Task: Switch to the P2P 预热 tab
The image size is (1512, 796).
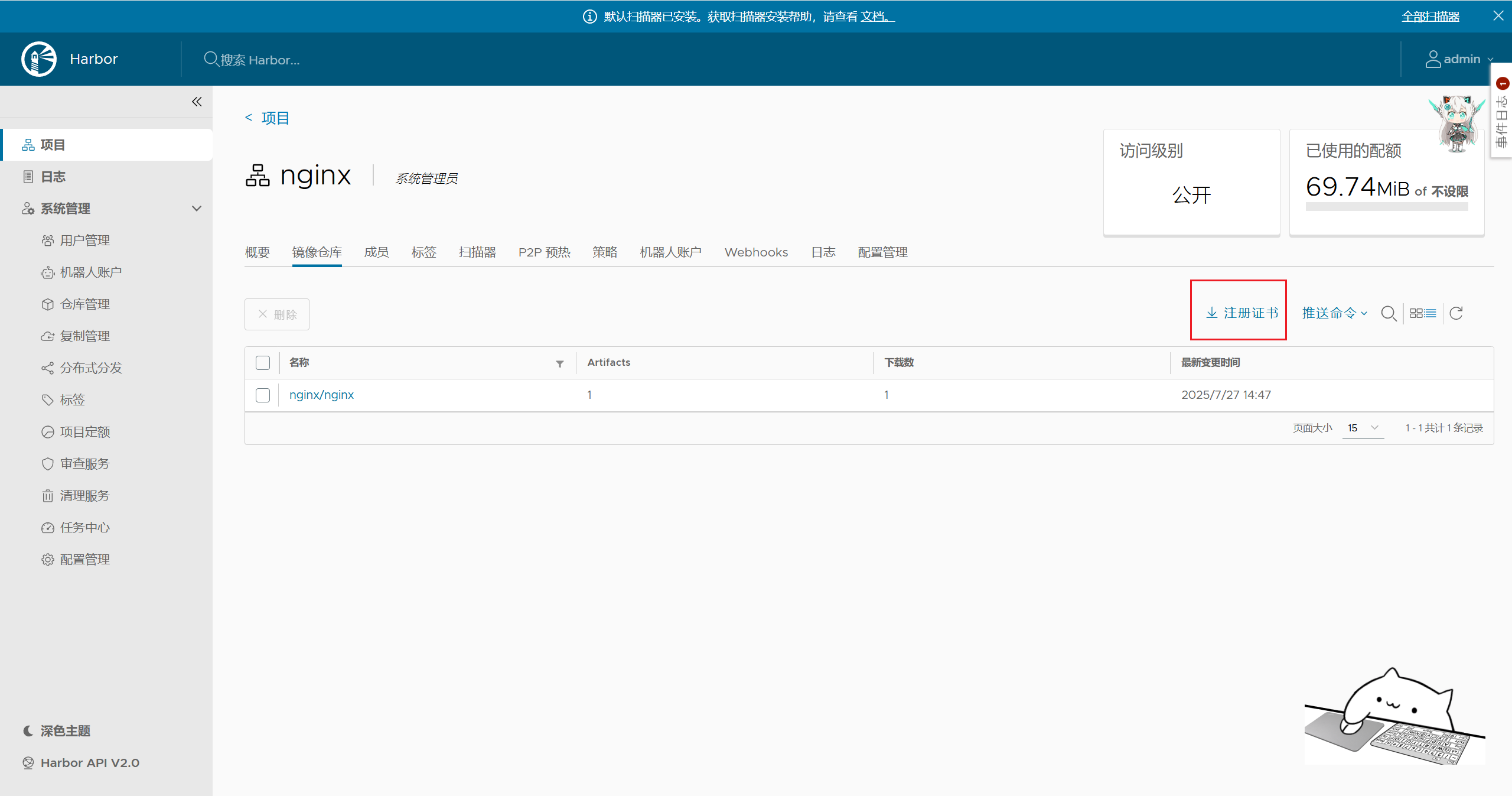Action: coord(545,252)
